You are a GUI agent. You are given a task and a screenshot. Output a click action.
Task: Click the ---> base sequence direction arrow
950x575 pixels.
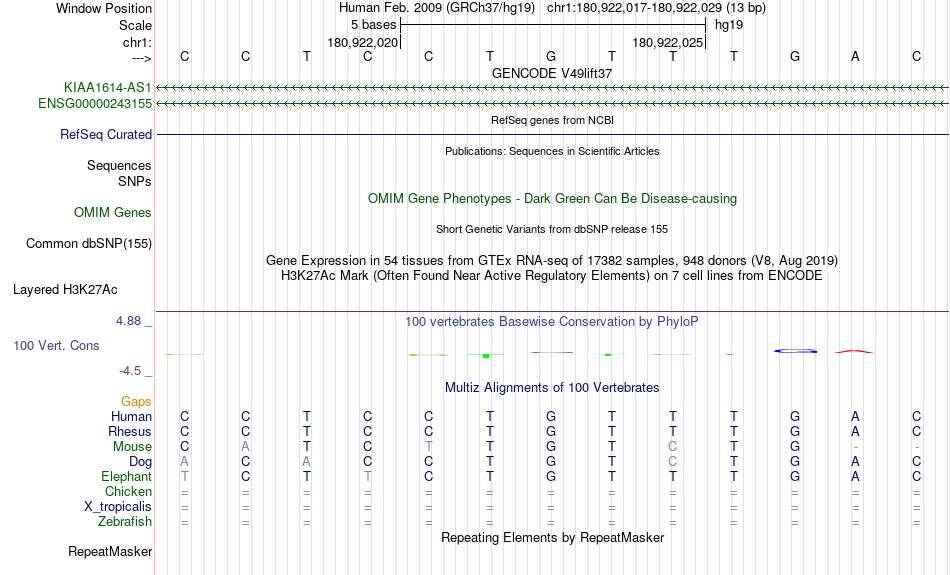point(142,58)
